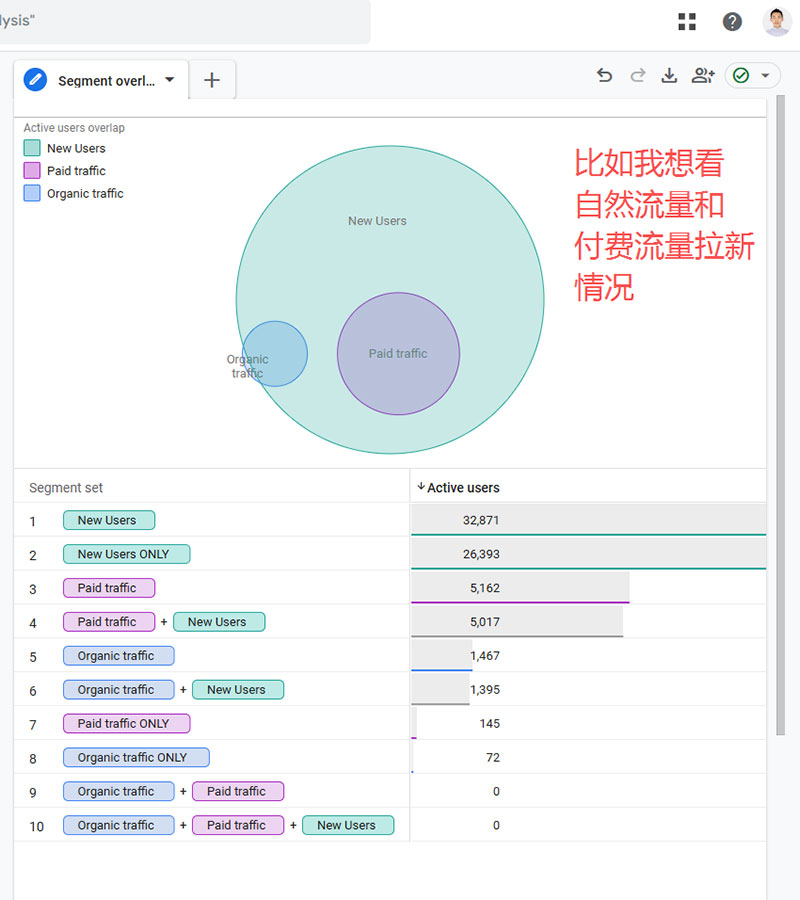Screen dimensions: 800x900
Task: Select the Segment overlap tab
Action: [x=106, y=81]
